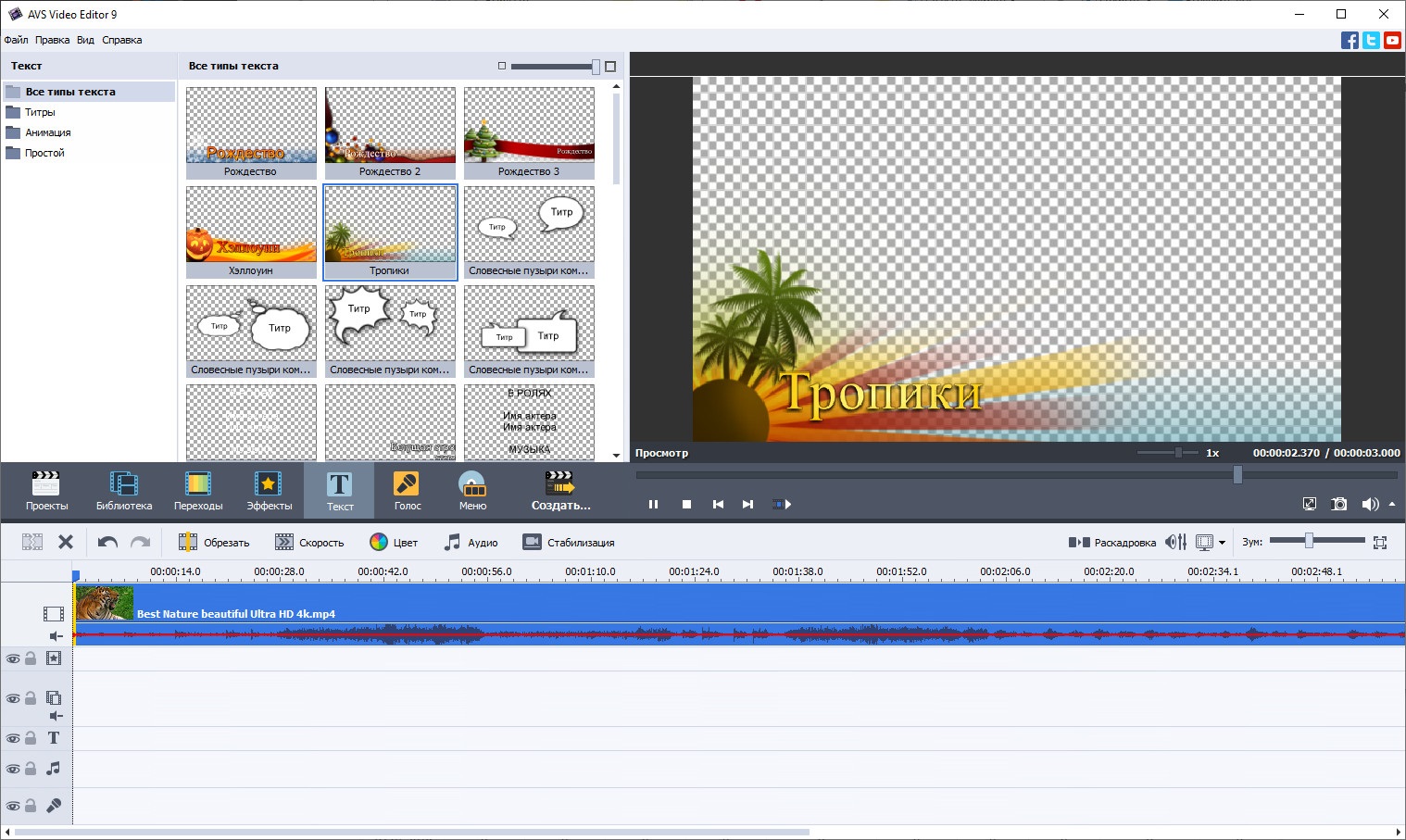1406x840 pixels.
Task: Open the Файл menu
Action: (16, 40)
